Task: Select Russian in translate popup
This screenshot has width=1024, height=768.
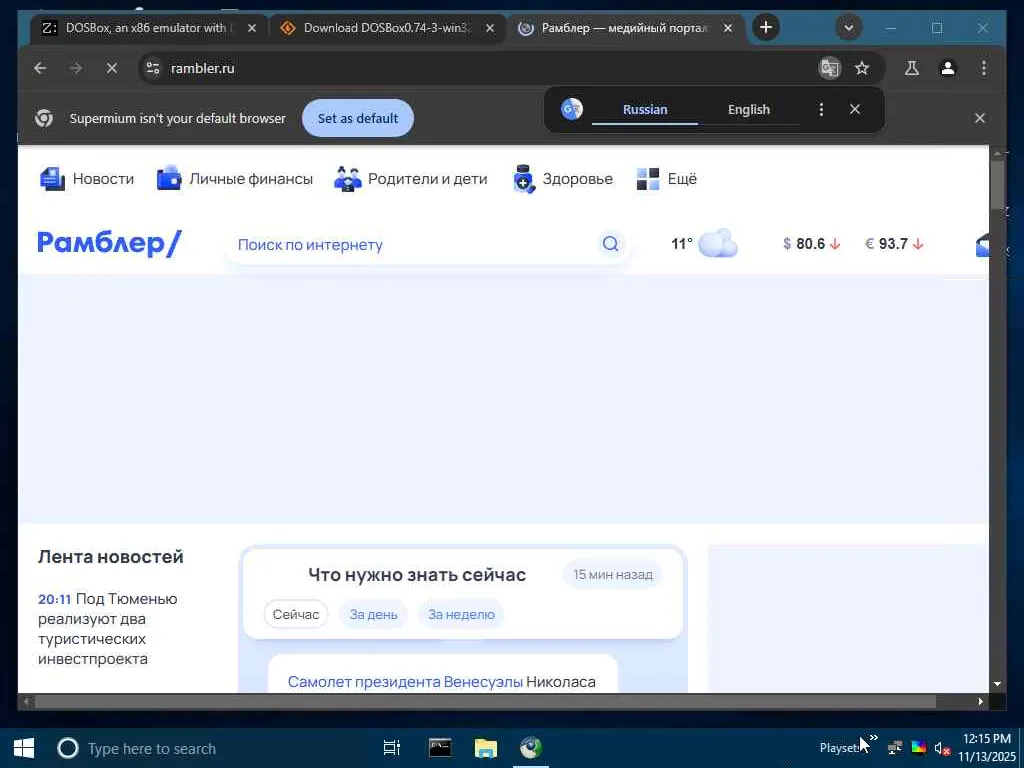Action: tap(645, 110)
